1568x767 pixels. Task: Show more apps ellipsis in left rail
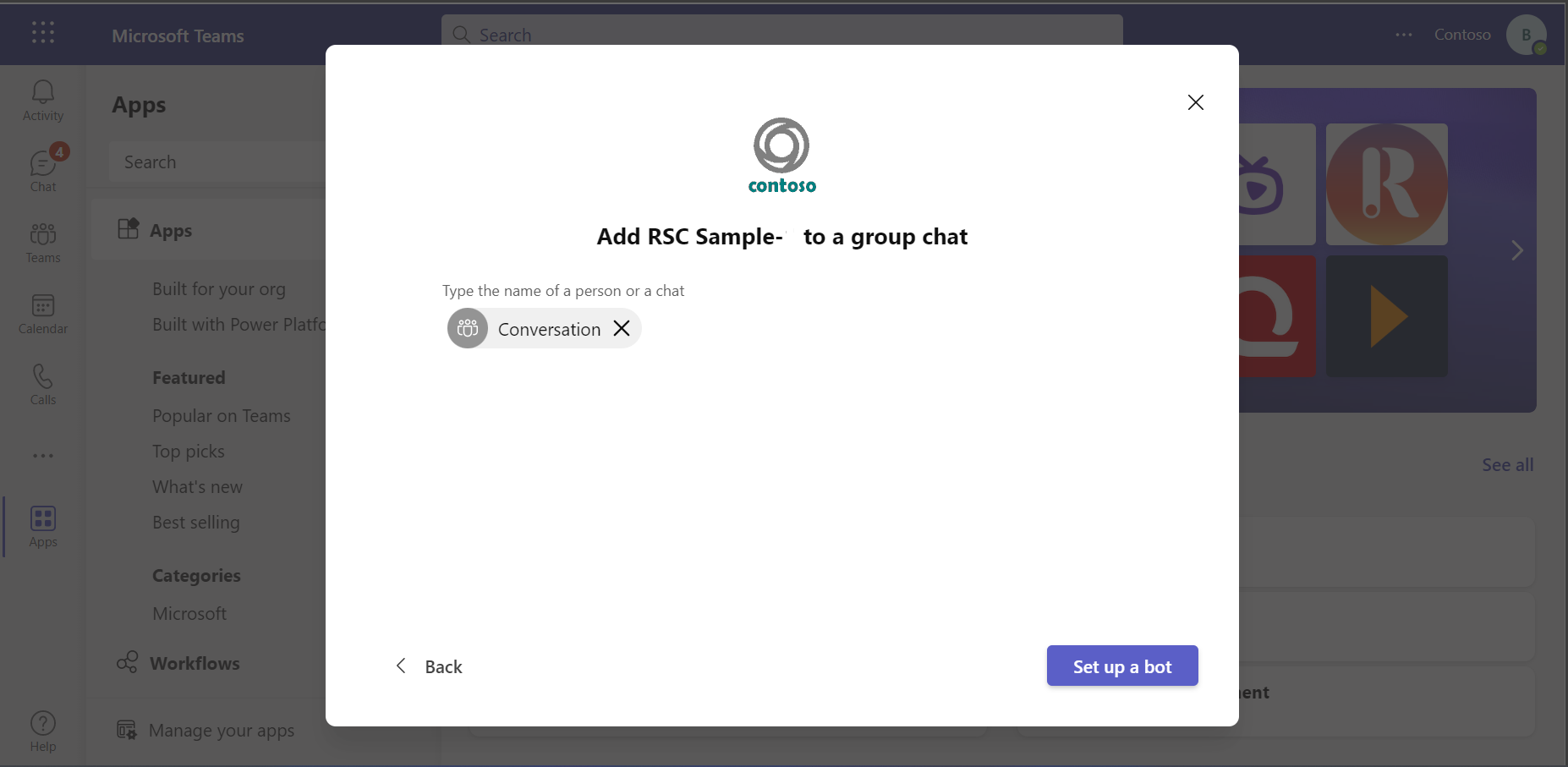click(x=43, y=456)
